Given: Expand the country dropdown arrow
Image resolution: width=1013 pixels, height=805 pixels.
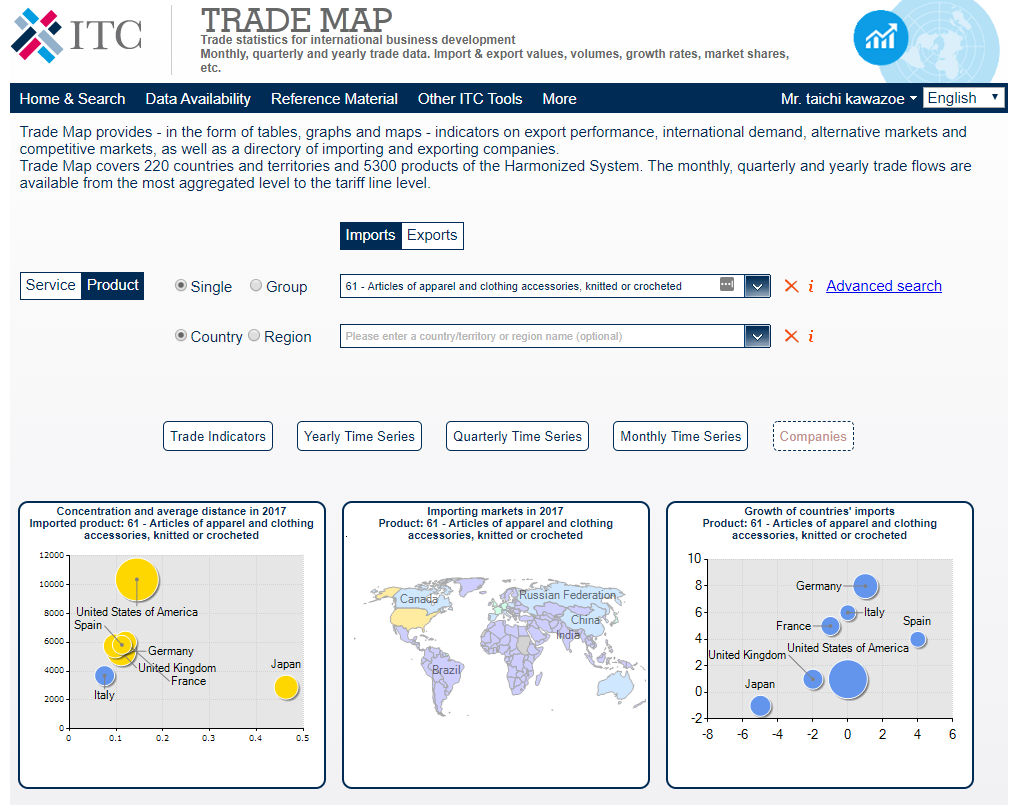Looking at the screenshot, I should 757,336.
